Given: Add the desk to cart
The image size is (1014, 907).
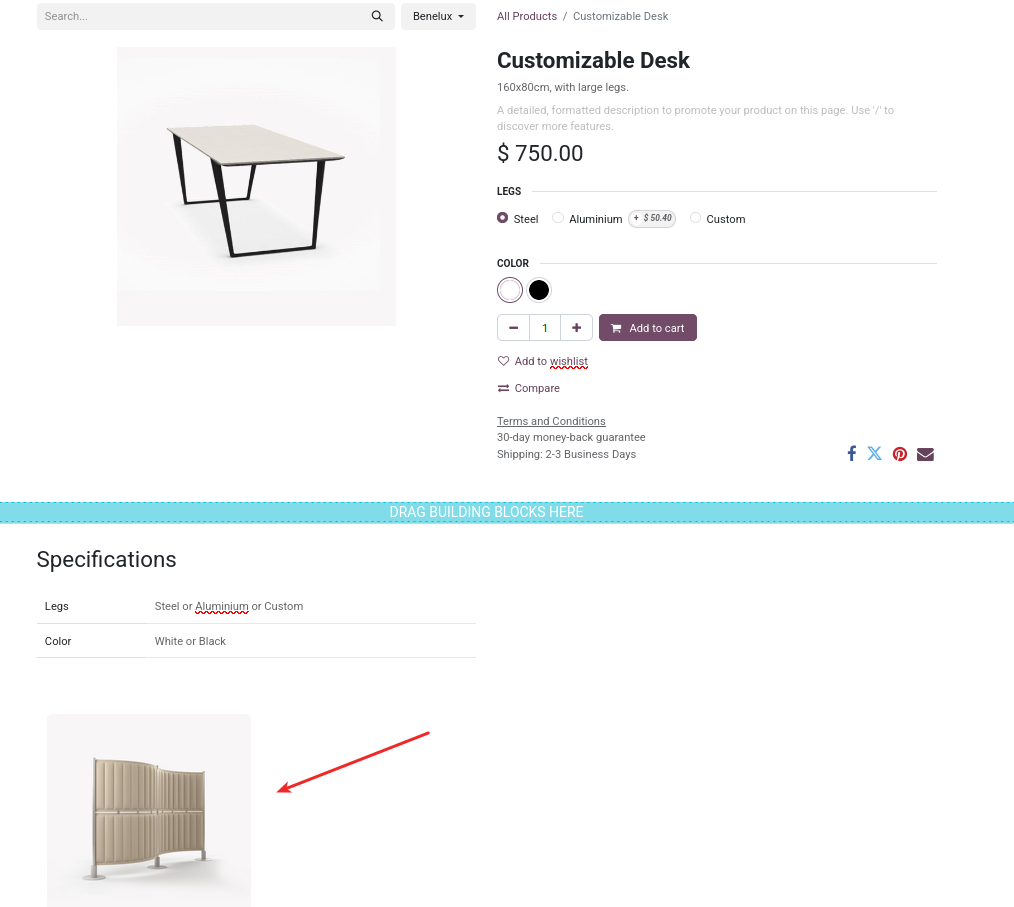Looking at the screenshot, I should 648,328.
